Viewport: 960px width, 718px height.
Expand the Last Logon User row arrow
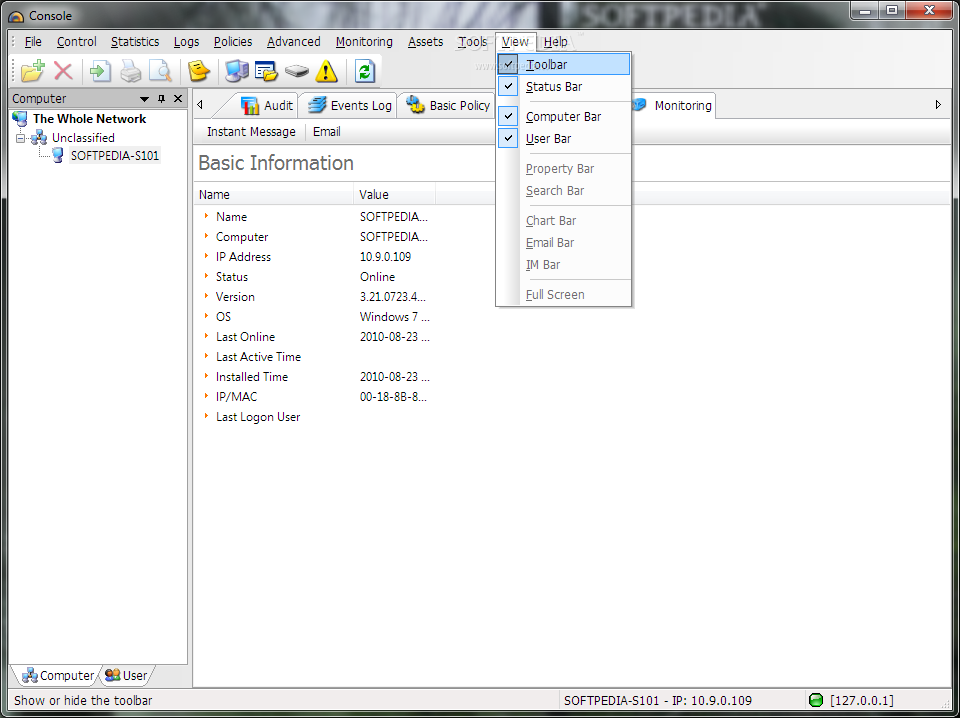coord(206,416)
